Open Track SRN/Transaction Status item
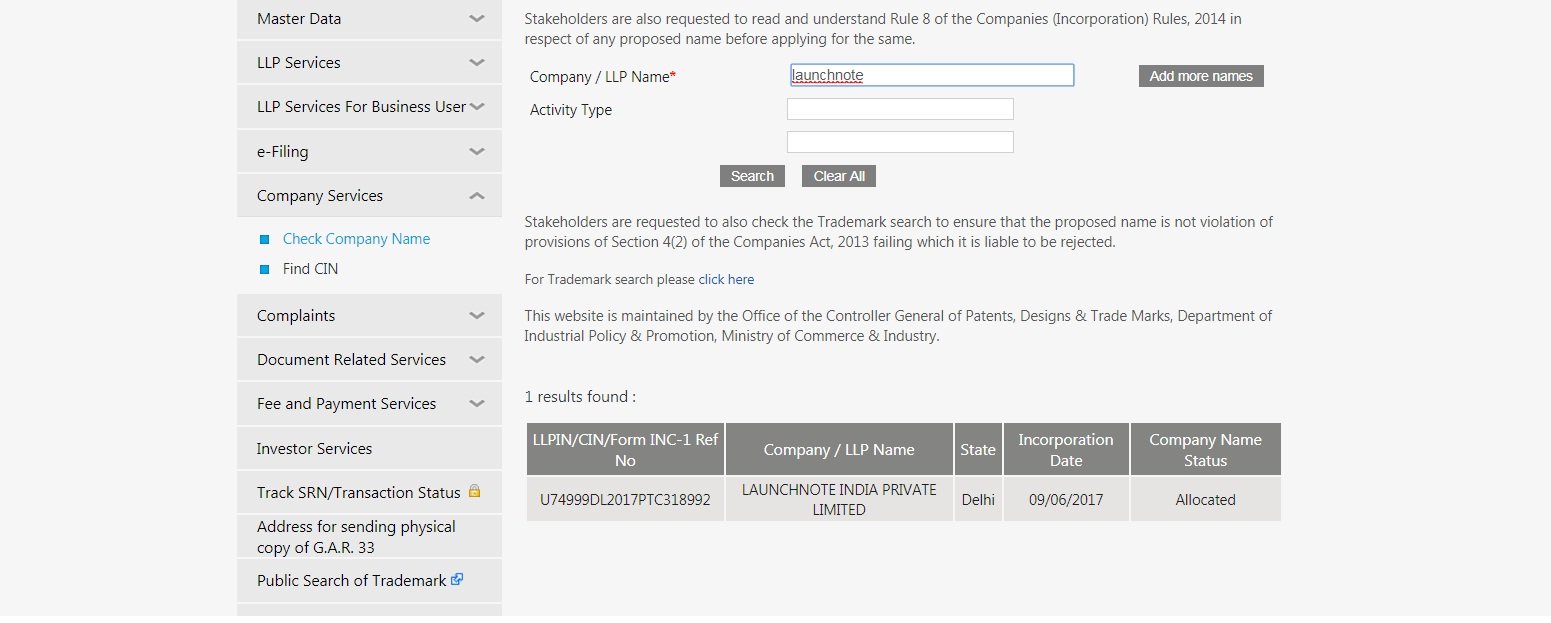Image resolution: width=1551 pixels, height=623 pixels. click(369, 492)
